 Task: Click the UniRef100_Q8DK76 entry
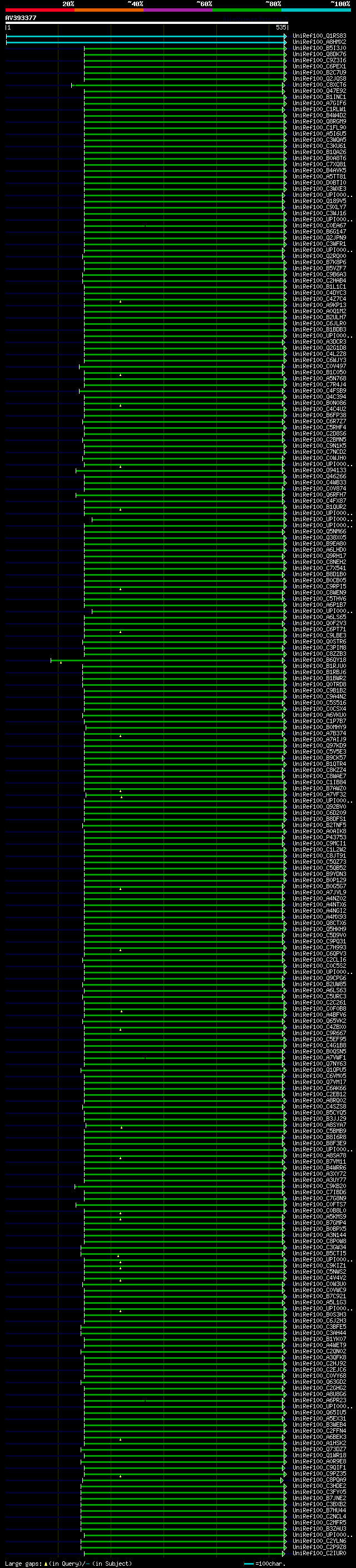319,54
